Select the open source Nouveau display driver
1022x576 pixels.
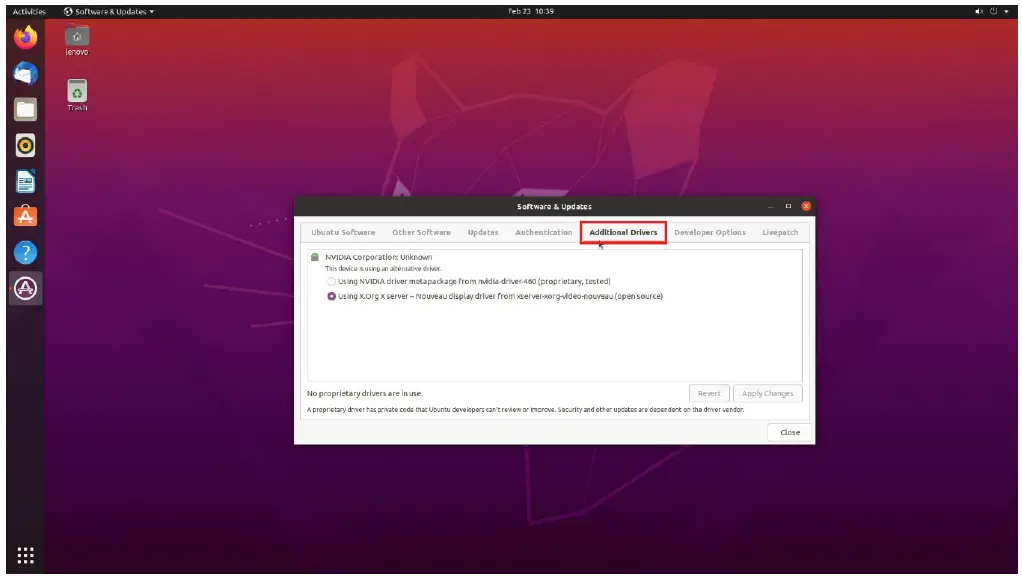pyautogui.click(x=330, y=296)
